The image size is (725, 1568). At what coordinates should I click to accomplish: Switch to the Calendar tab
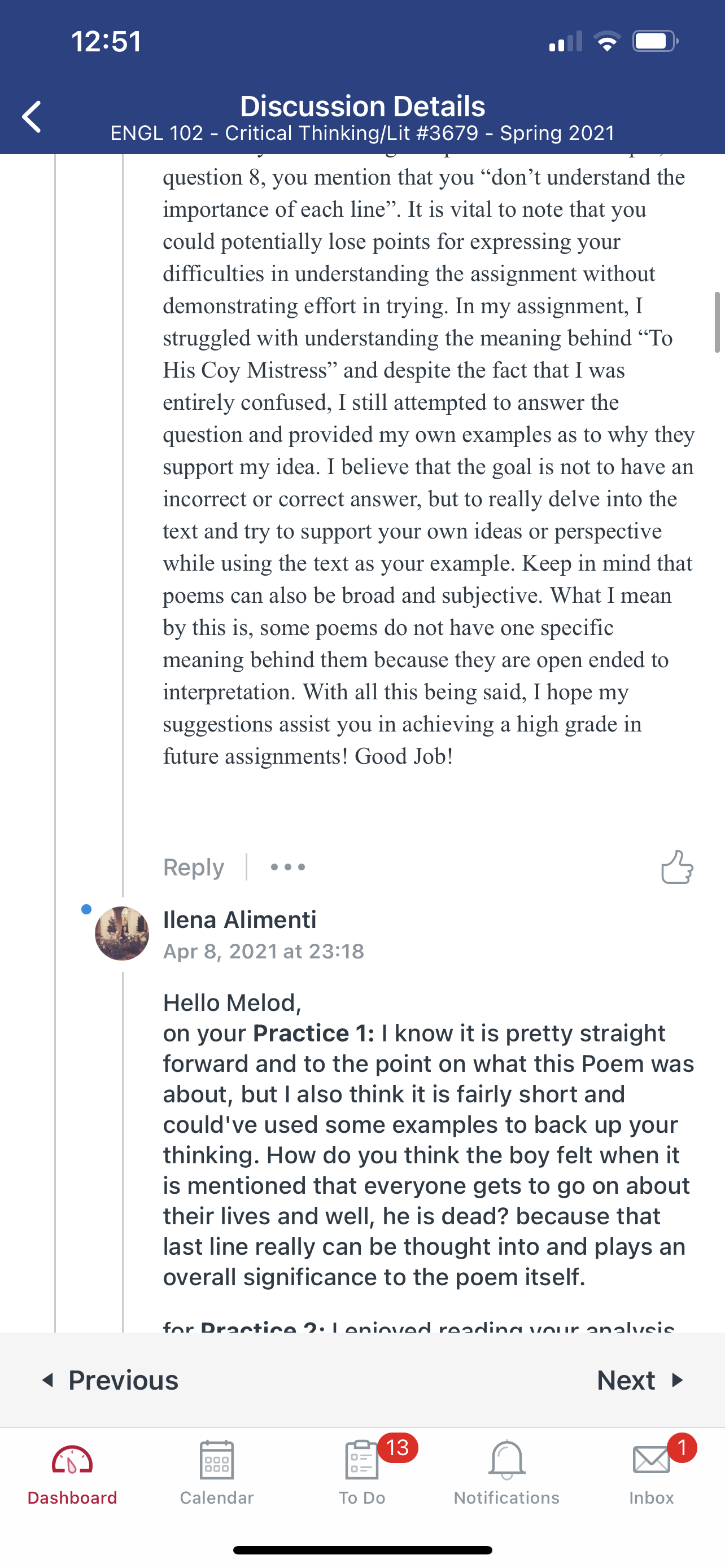[x=217, y=1472]
